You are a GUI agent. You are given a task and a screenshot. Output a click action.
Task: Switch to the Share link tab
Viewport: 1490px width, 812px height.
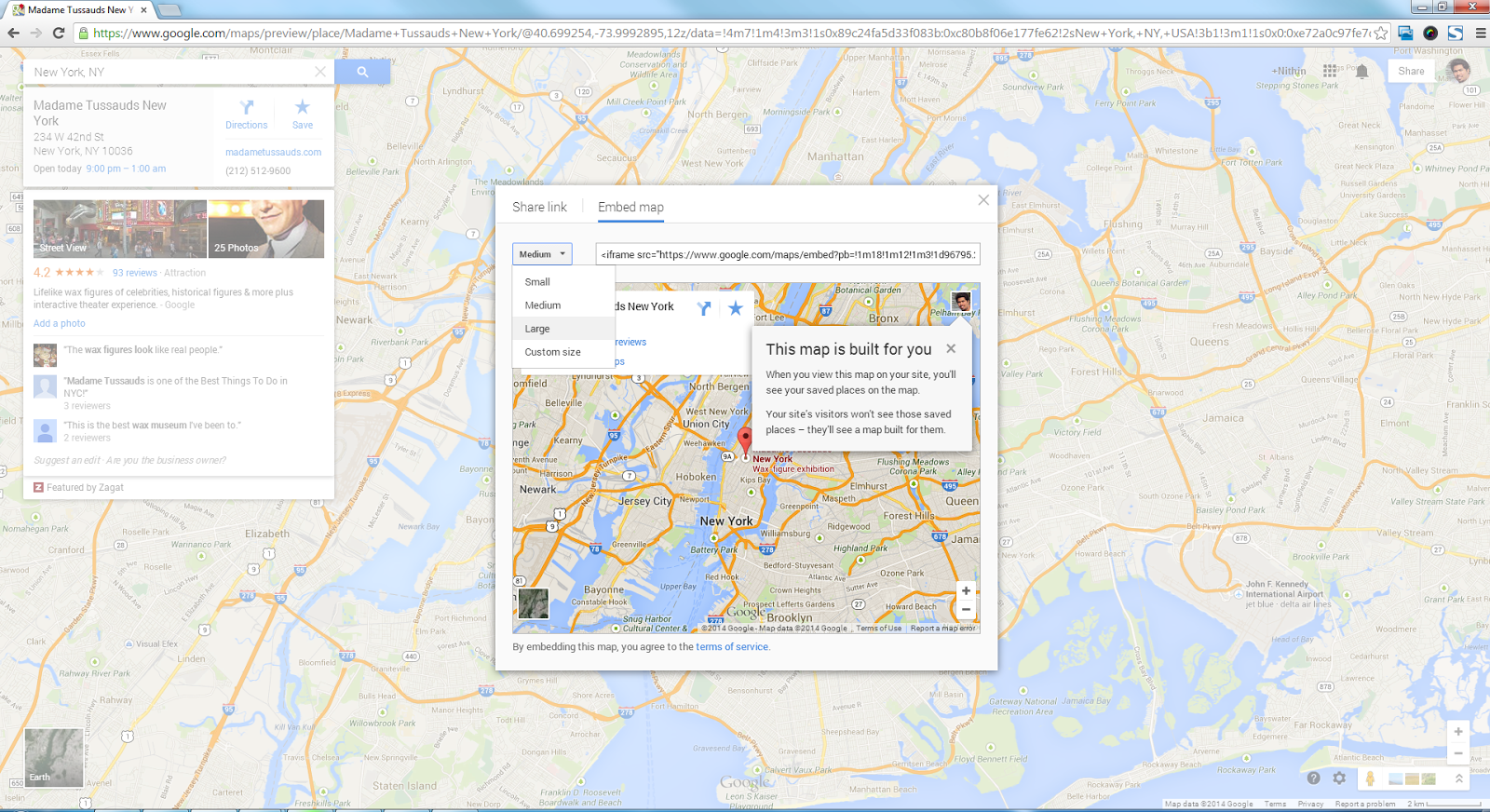(x=539, y=207)
